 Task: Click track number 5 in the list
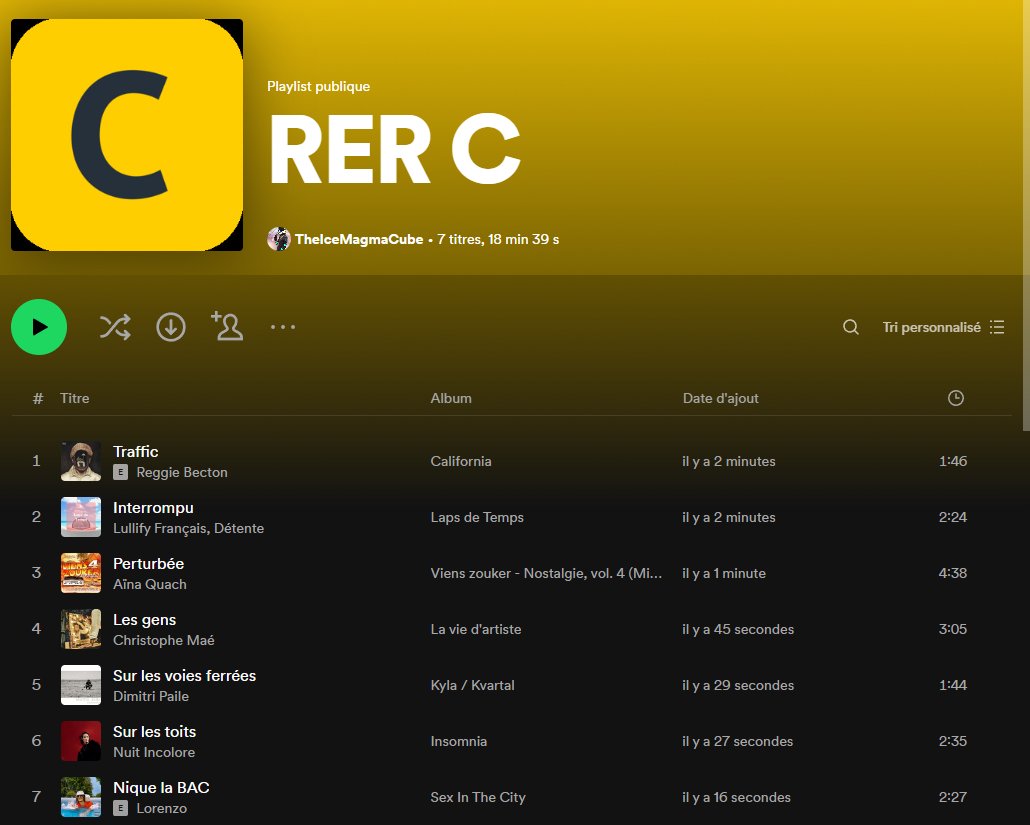point(36,685)
